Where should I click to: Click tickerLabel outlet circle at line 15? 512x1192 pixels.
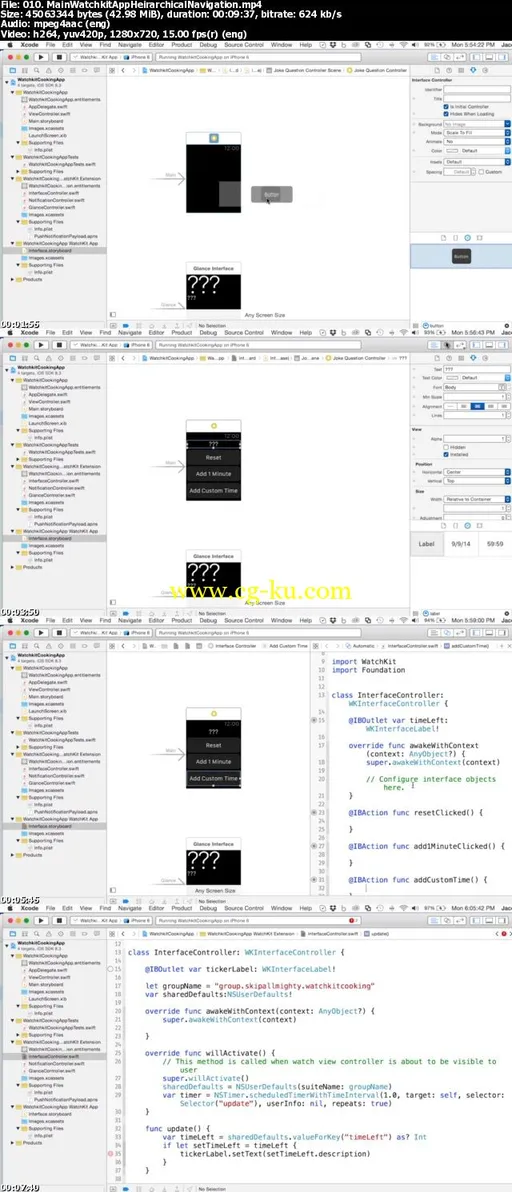[111, 969]
